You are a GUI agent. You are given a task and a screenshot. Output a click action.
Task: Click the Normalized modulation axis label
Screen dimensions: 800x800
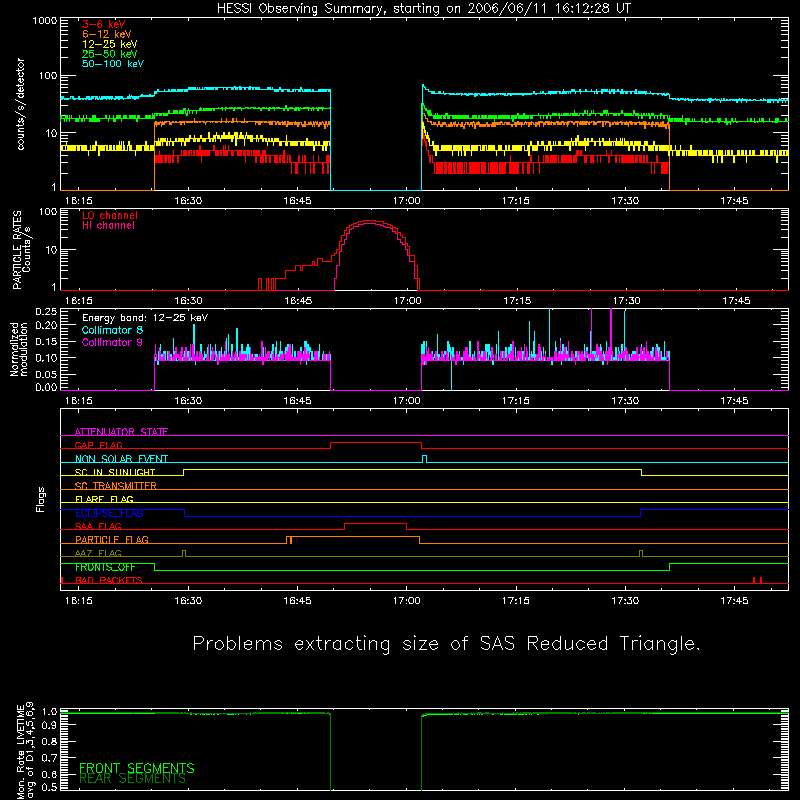pyautogui.click(x=19, y=349)
